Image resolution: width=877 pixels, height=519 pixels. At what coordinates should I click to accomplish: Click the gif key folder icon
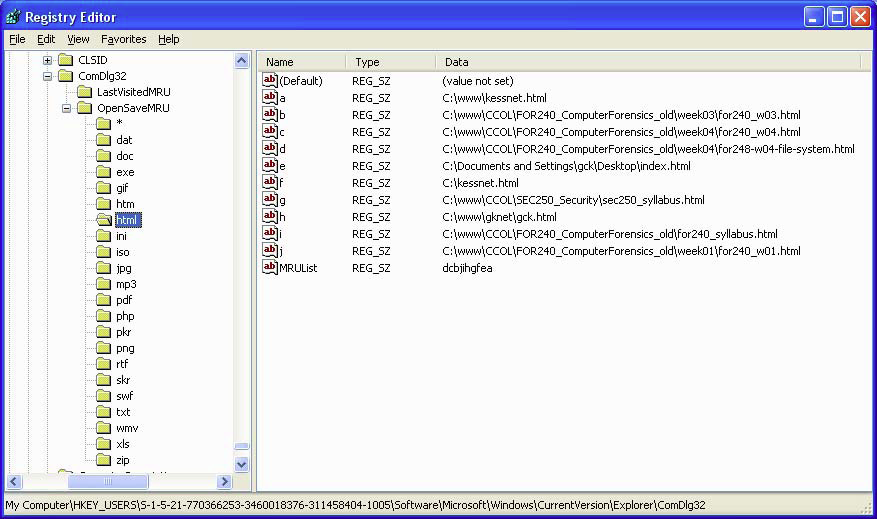click(x=103, y=188)
